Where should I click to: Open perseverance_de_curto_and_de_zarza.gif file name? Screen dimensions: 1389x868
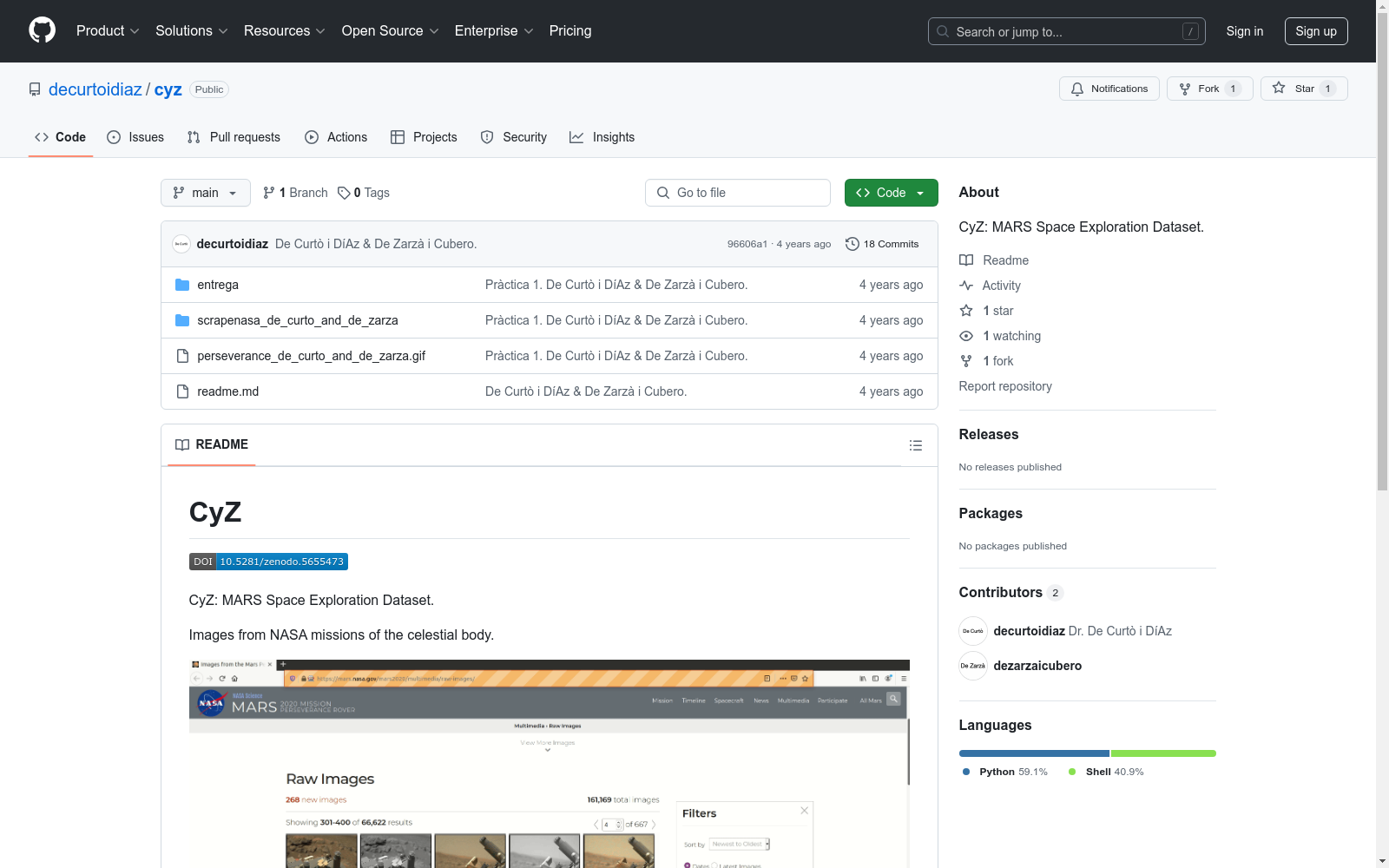[311, 356]
